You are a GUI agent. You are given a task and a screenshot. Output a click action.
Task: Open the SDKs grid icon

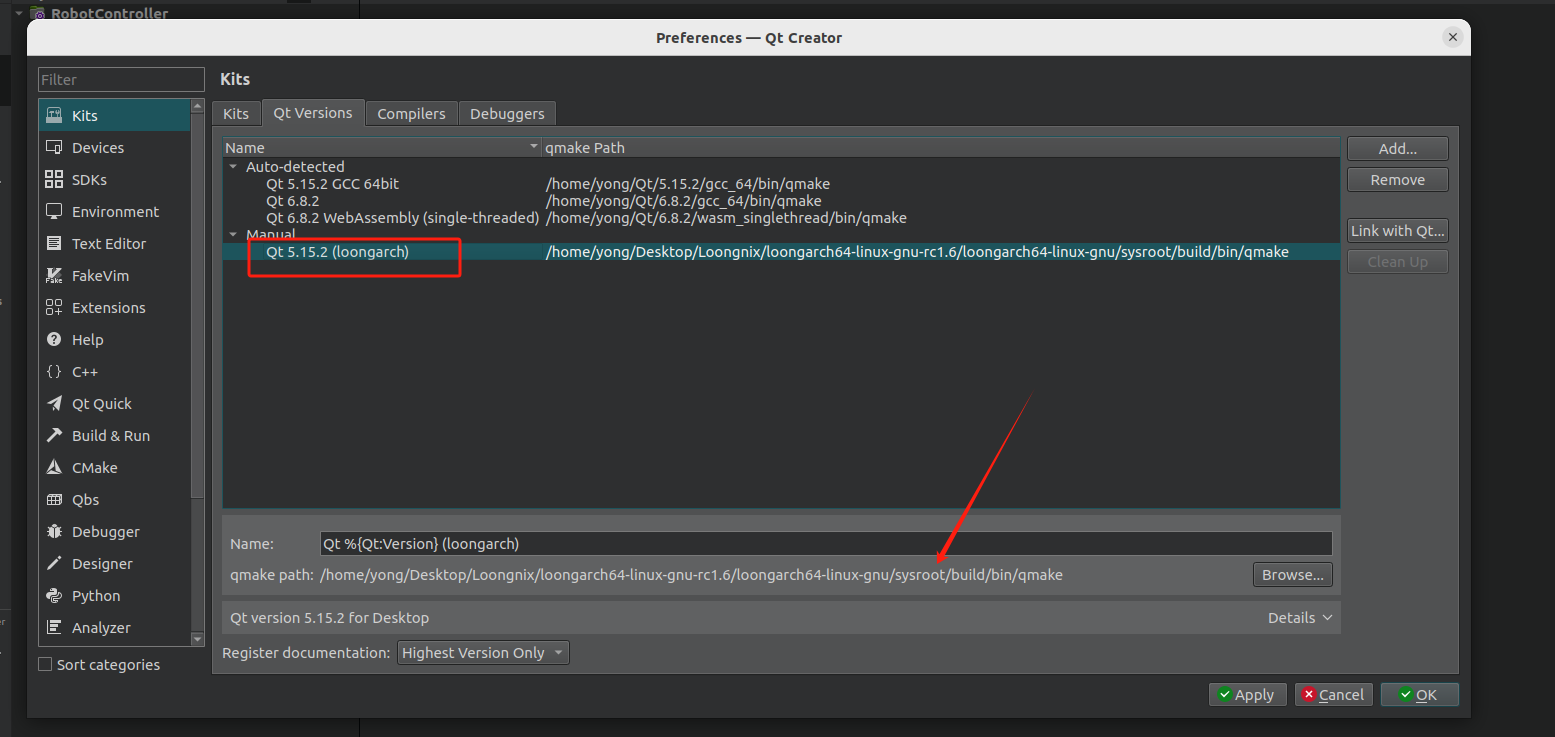tap(54, 179)
